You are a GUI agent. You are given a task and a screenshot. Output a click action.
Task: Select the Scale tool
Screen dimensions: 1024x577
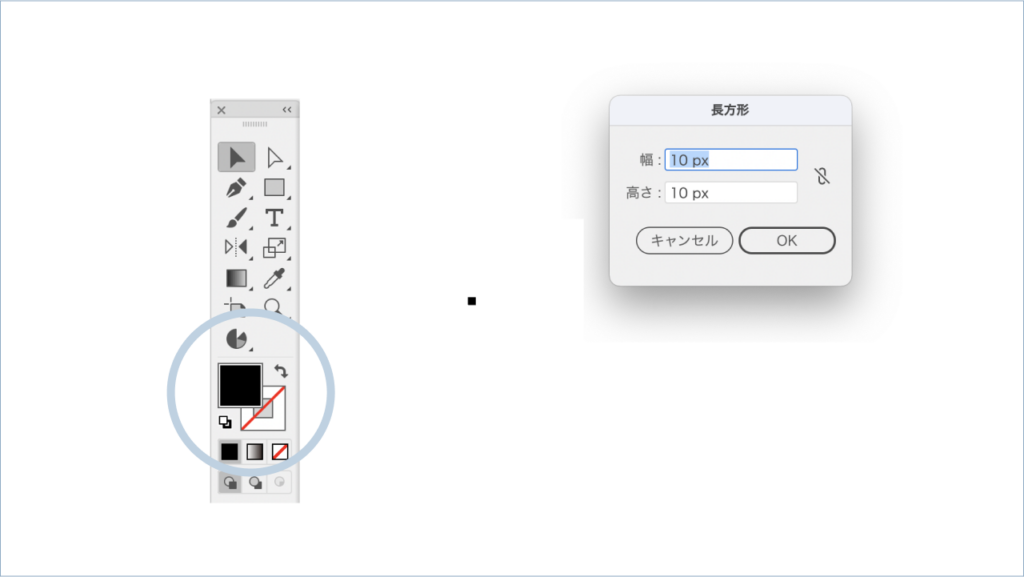274,248
